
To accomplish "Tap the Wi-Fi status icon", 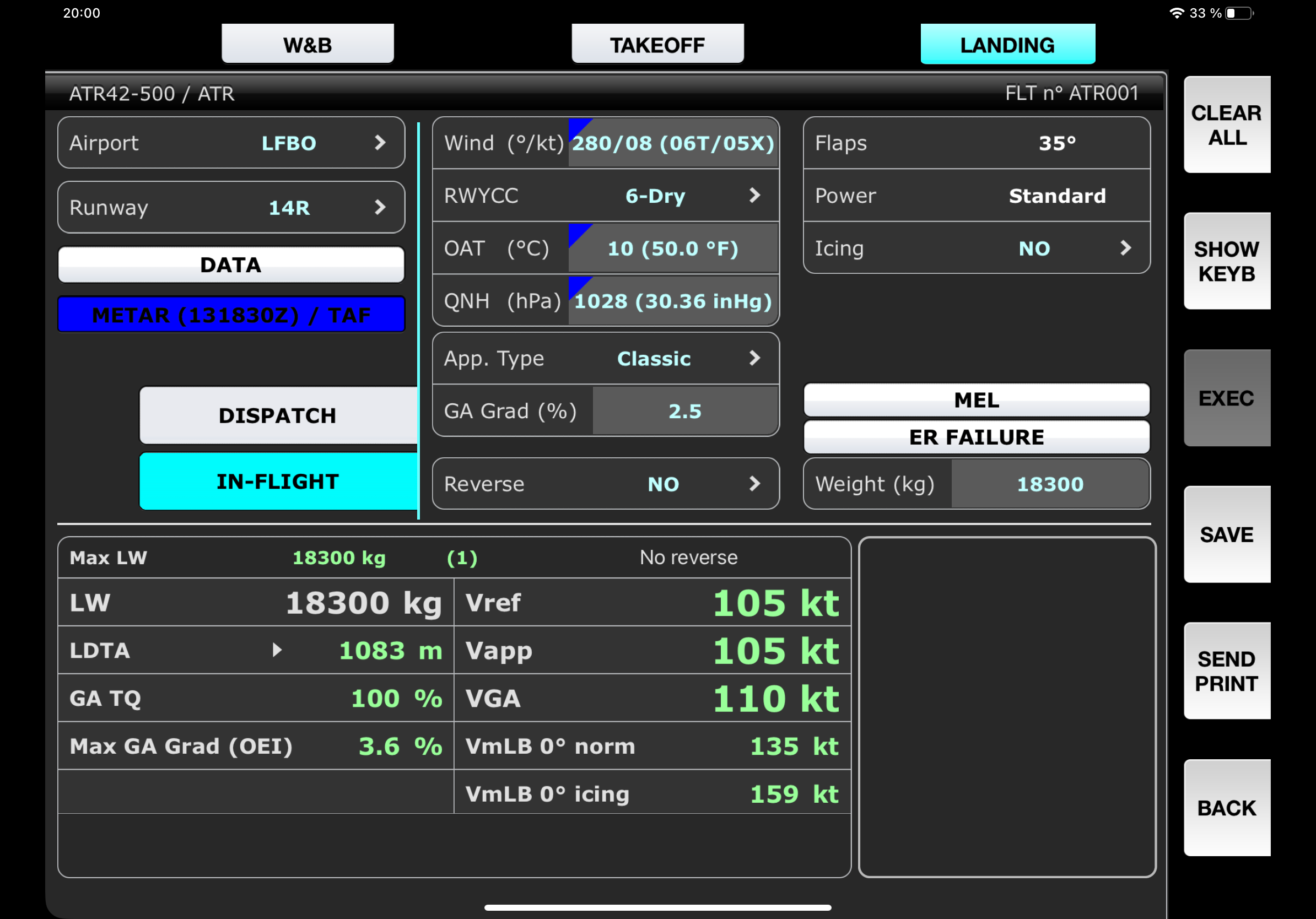I will [1176, 13].
